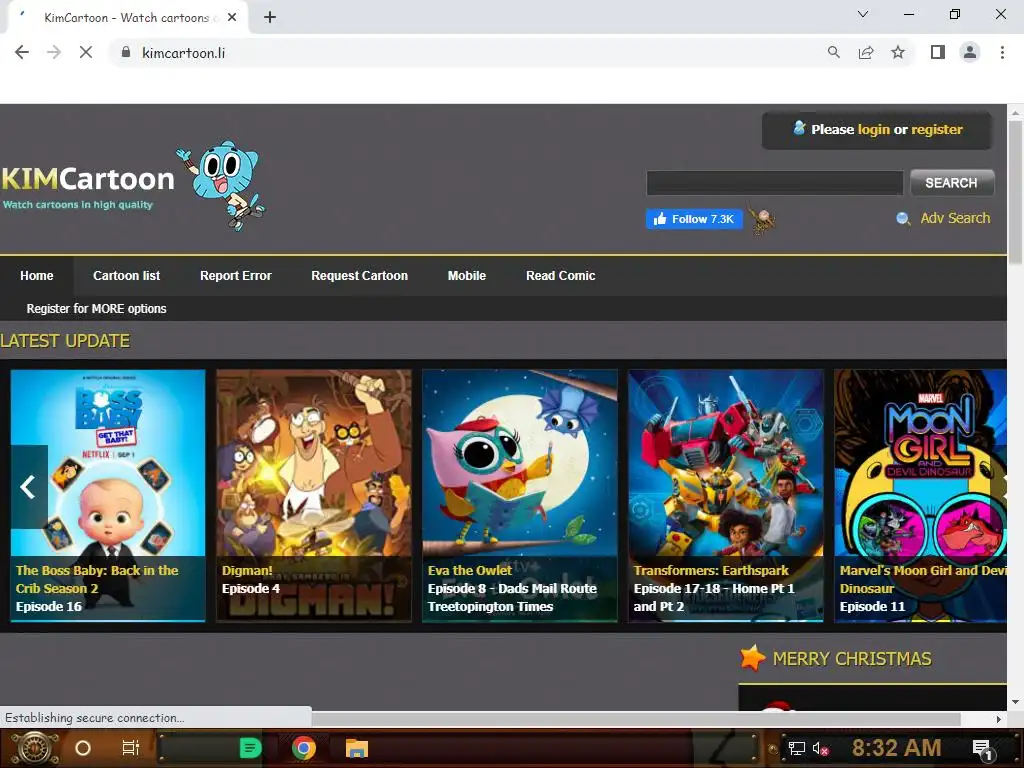Stop the page from loading
Image resolution: width=1024 pixels, height=768 pixels.
(x=86, y=52)
